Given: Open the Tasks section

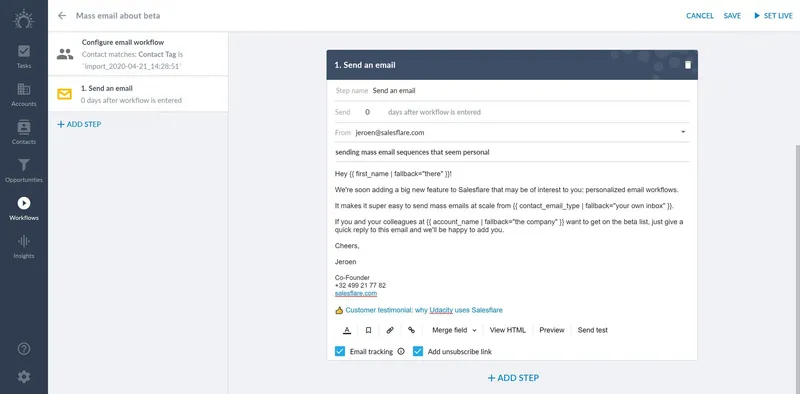Looking at the screenshot, I should click(x=23, y=57).
